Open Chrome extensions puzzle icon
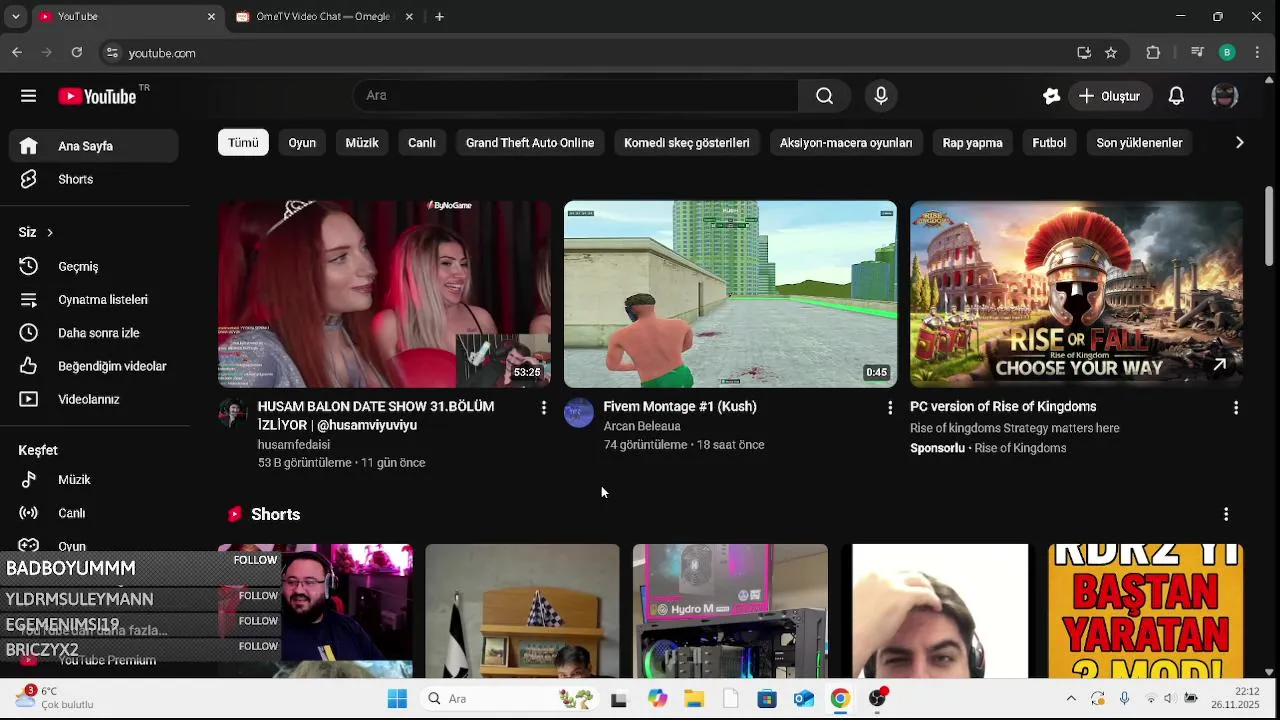Viewport: 1280px width, 720px height. [x=1153, y=53]
